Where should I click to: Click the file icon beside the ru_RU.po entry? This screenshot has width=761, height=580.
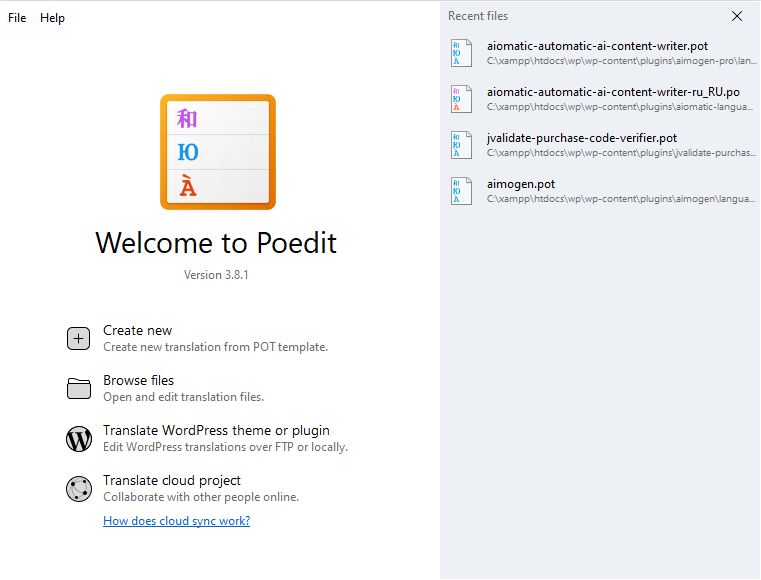coord(462,99)
